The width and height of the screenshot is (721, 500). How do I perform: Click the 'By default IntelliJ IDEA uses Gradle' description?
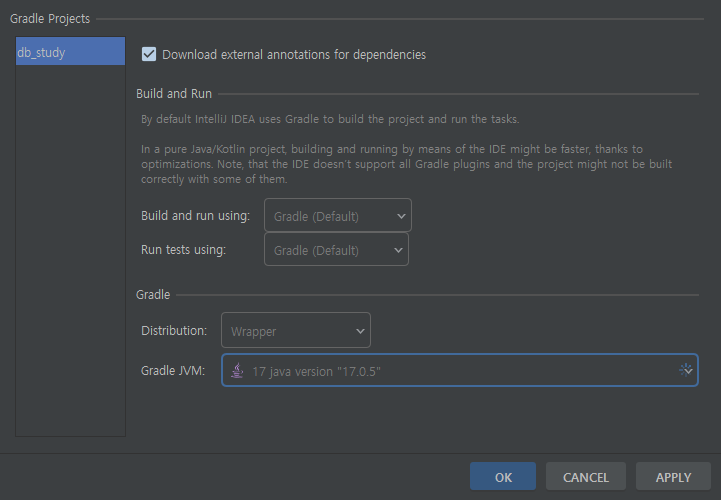click(x=330, y=119)
